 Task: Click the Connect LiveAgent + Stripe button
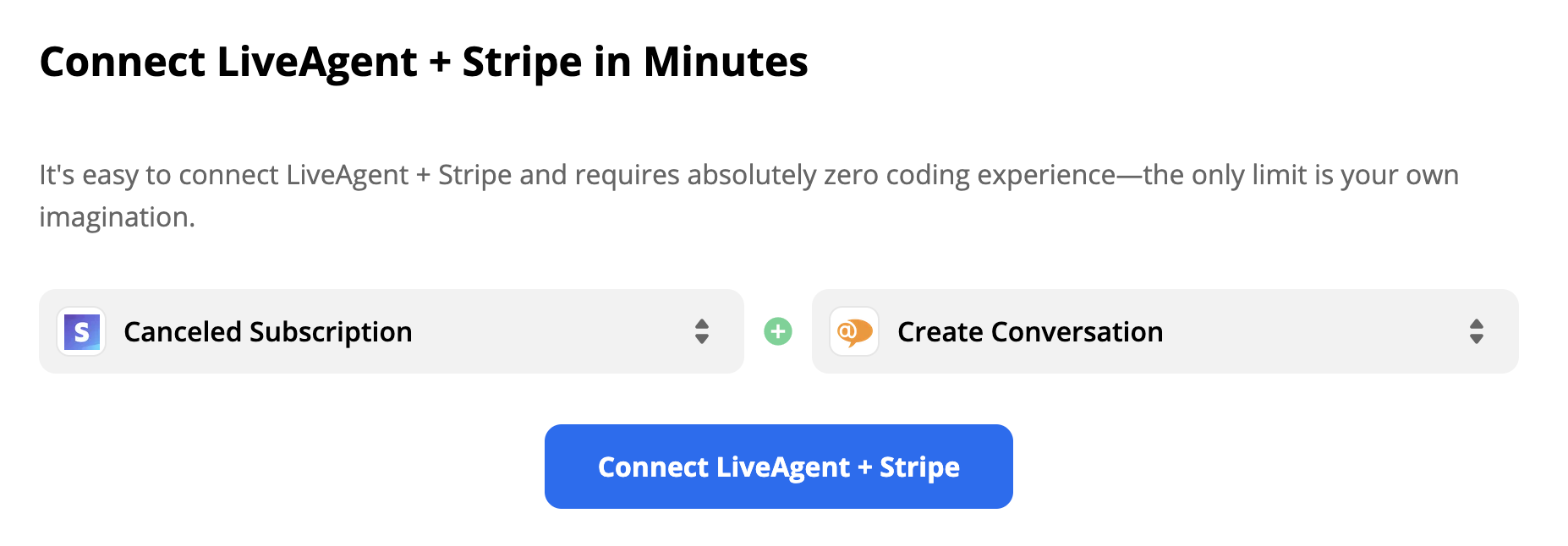pos(779,466)
